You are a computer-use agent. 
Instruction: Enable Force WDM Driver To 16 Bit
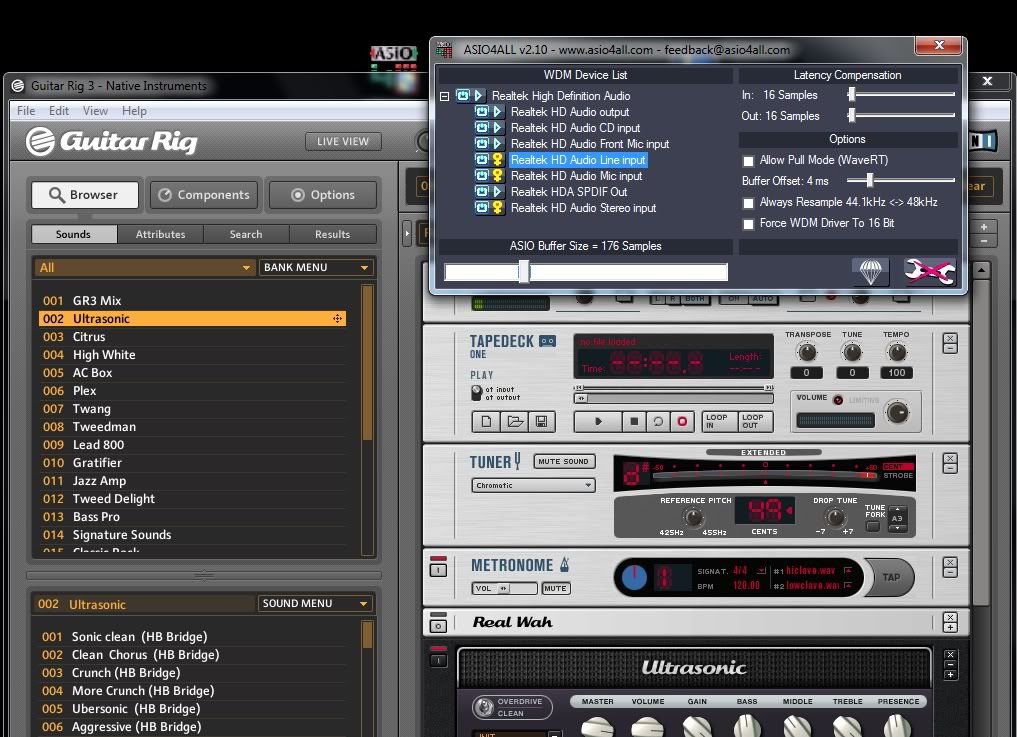748,224
